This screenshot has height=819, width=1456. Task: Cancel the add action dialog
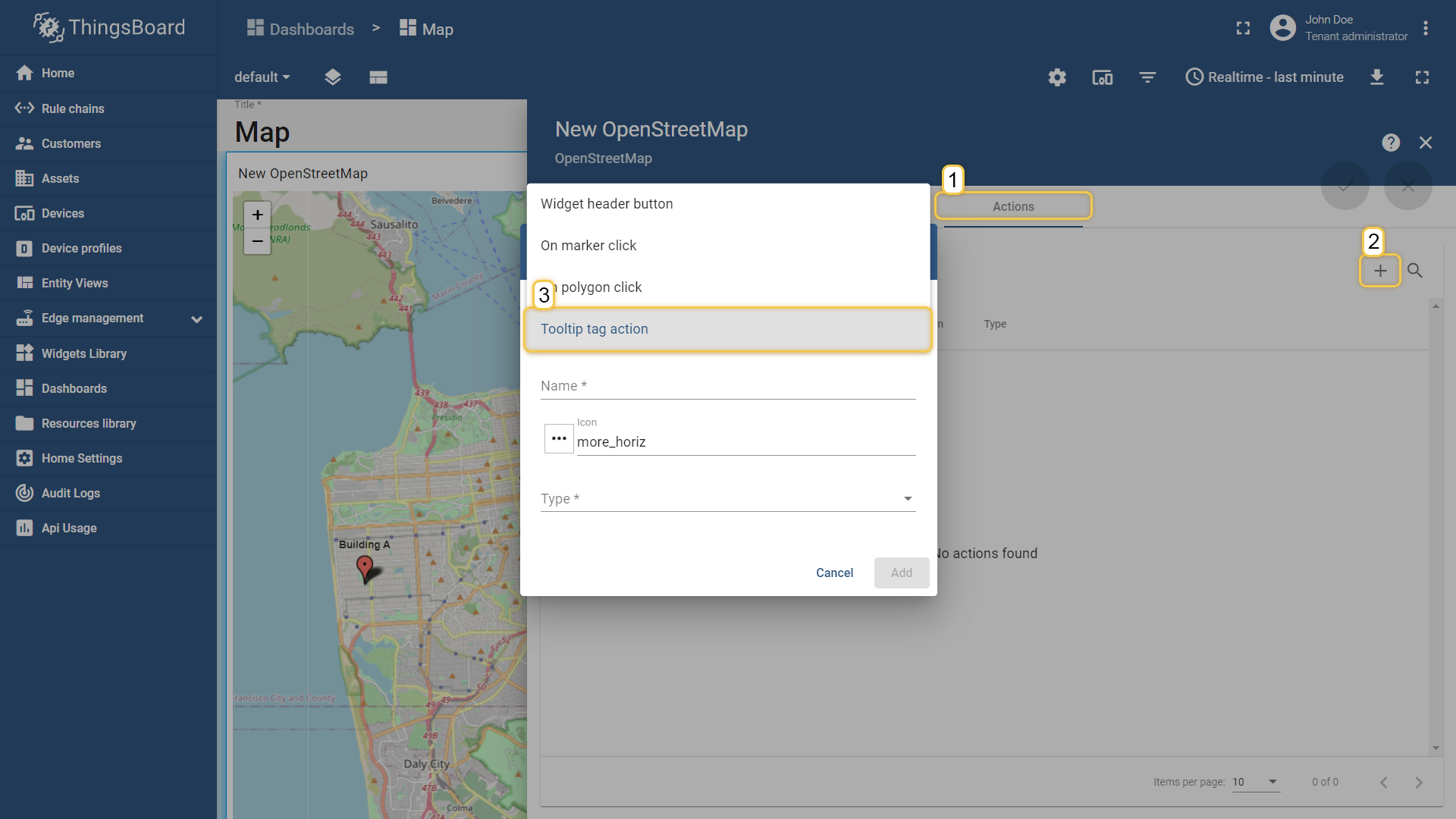pyautogui.click(x=834, y=573)
